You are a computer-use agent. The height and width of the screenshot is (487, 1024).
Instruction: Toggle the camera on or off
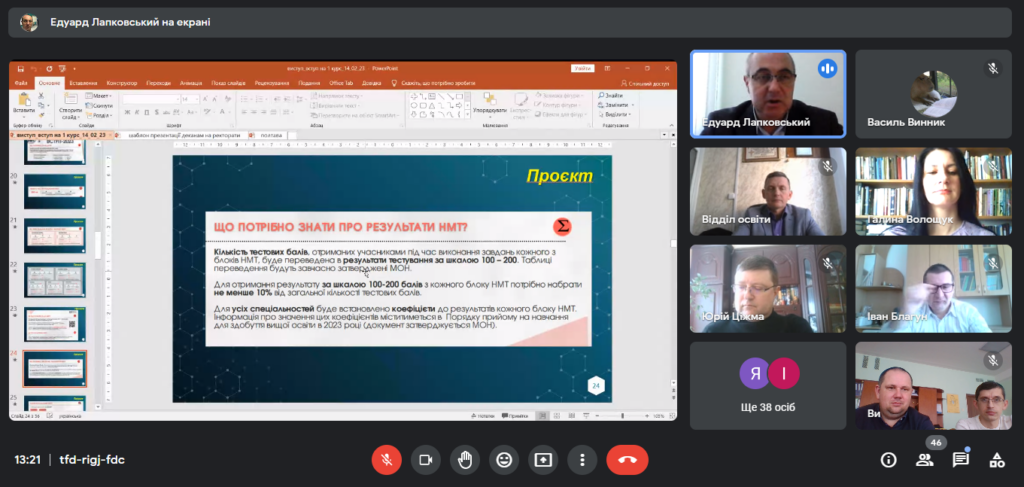[425, 459]
